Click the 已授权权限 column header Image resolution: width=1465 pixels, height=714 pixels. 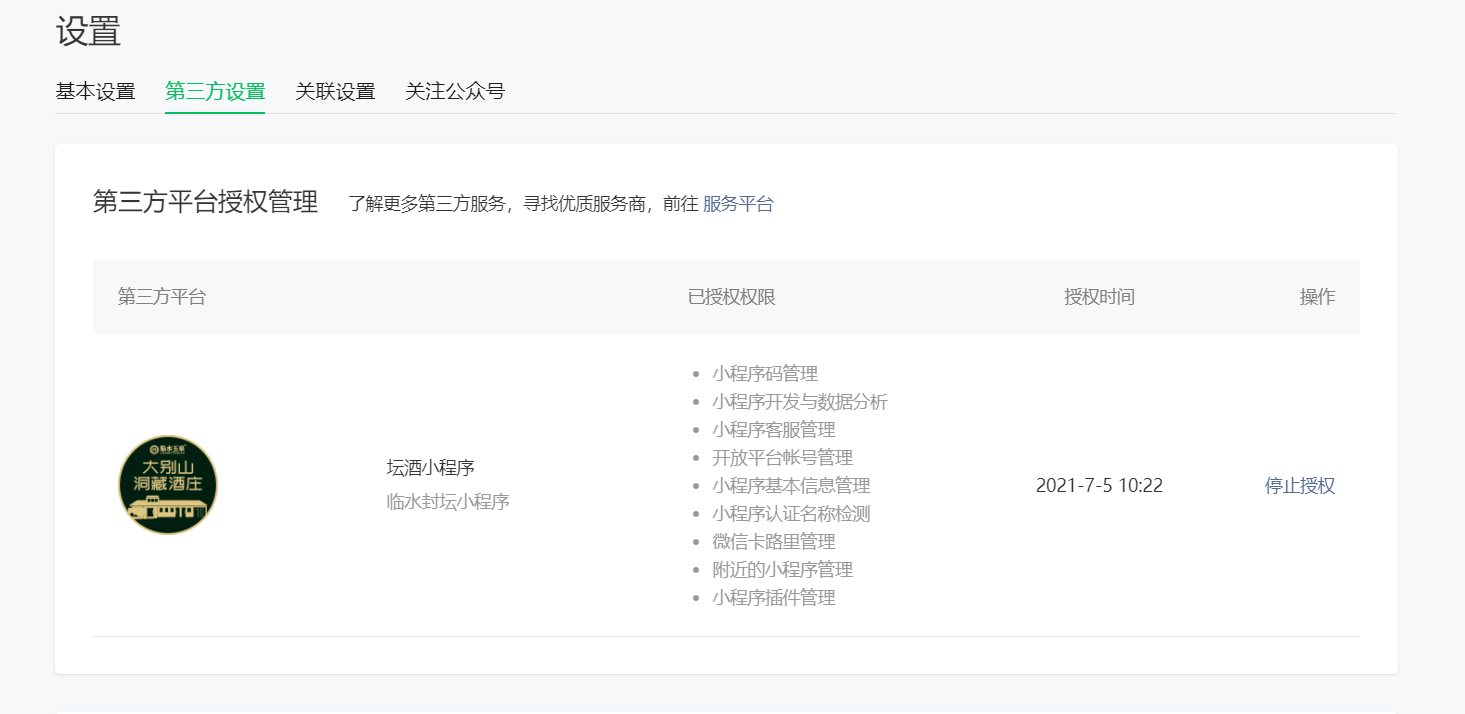pos(732,297)
